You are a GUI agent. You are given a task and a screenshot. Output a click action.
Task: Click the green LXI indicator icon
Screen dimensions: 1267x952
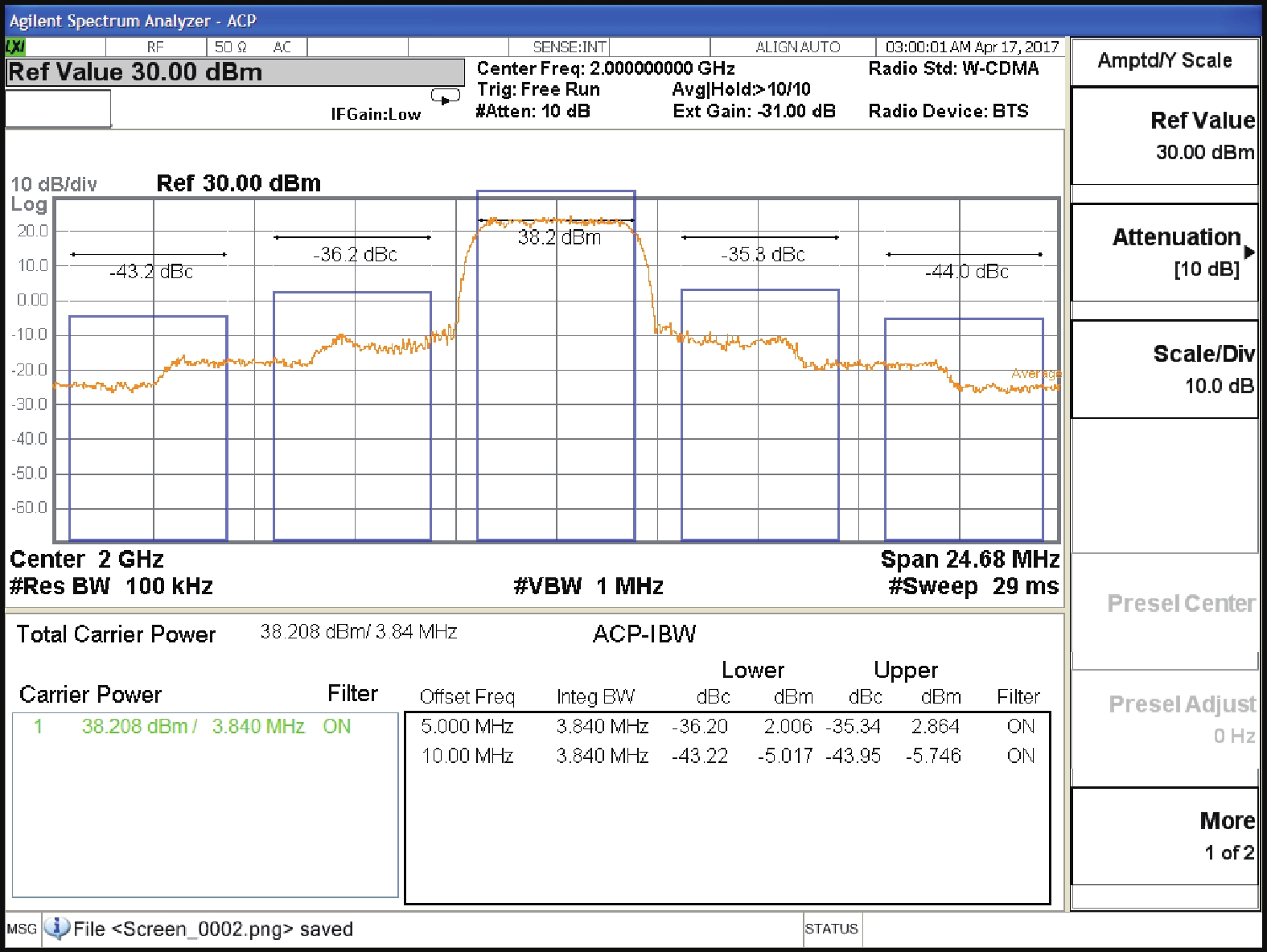click(15, 47)
